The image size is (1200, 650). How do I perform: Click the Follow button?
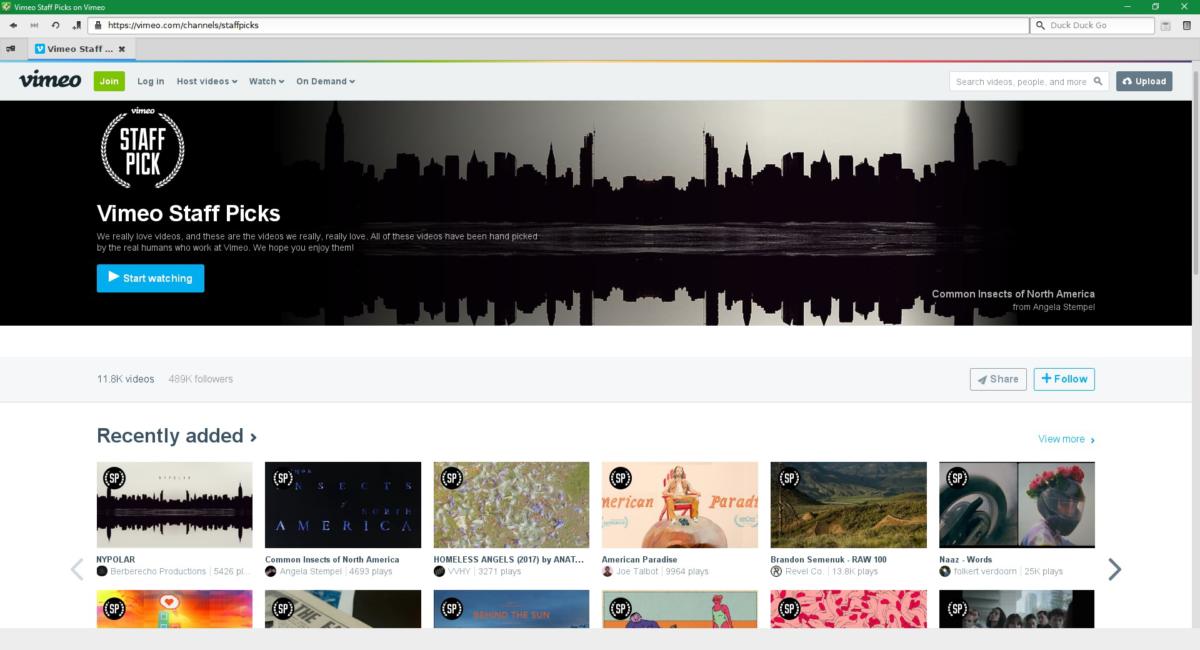pyautogui.click(x=1064, y=379)
